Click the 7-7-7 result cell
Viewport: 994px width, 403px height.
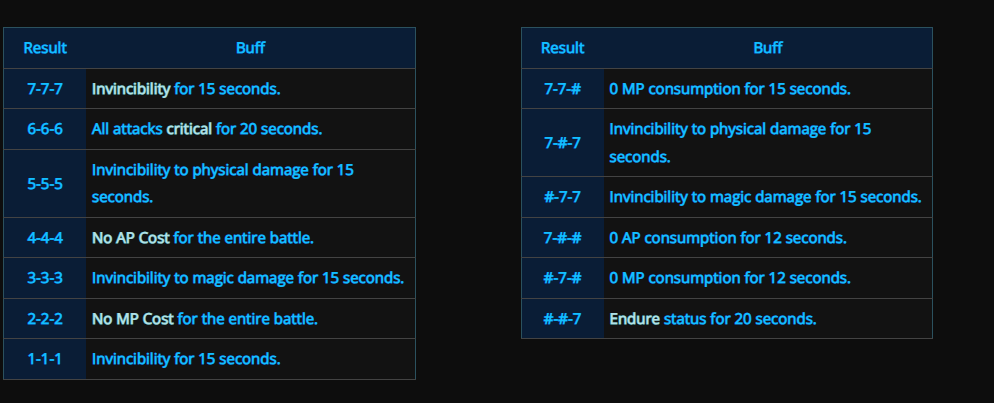(45, 89)
